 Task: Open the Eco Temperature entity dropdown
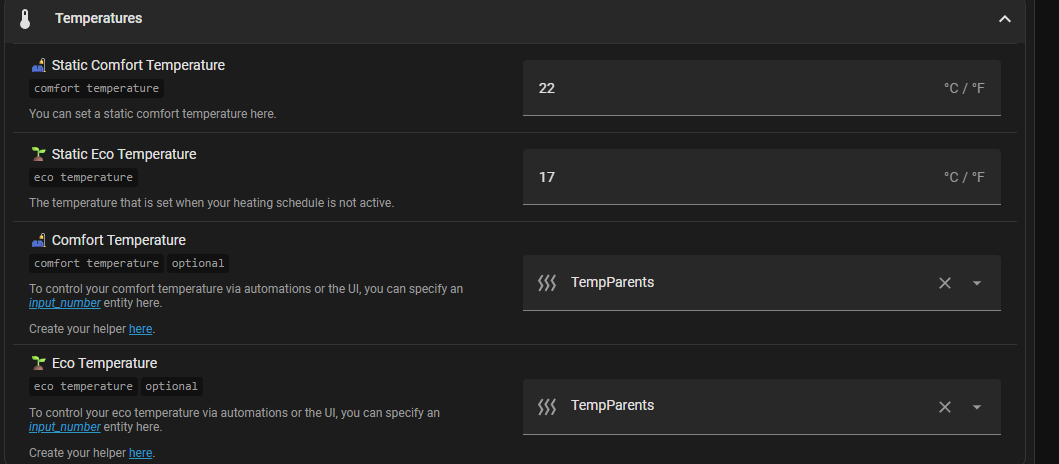click(x=977, y=406)
